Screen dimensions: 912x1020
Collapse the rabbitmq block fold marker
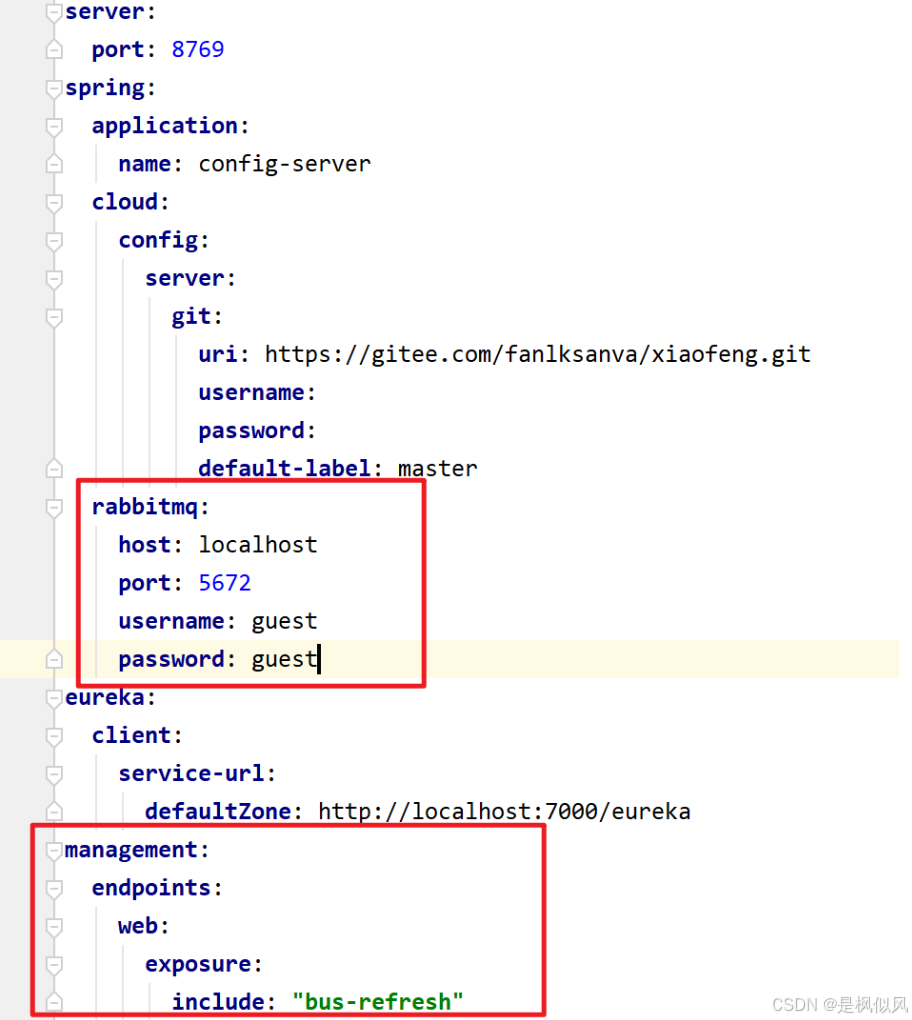tap(54, 507)
